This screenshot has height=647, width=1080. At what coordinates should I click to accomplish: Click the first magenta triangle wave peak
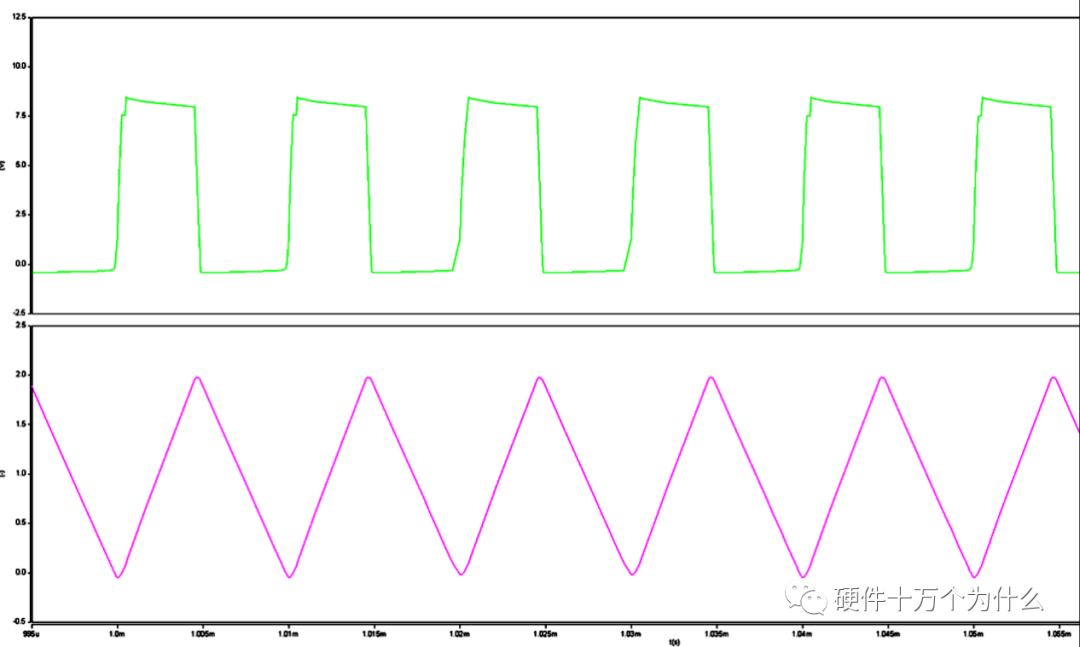[x=198, y=377]
